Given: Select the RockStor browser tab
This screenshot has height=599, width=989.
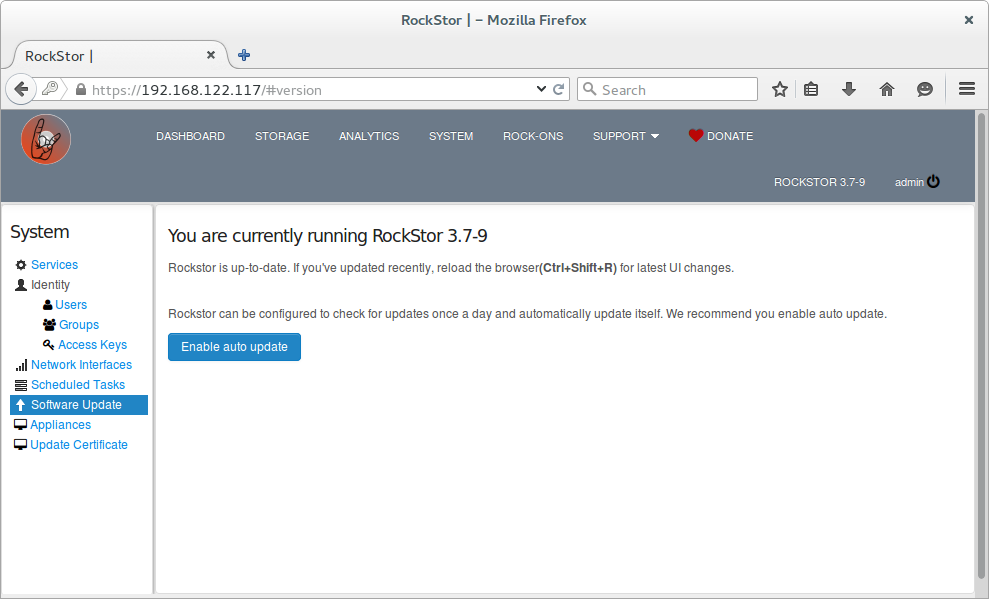Looking at the screenshot, I should (120, 55).
